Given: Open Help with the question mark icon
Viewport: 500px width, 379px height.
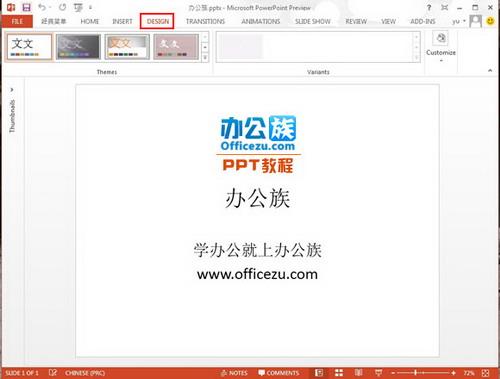Looking at the screenshot, I should click(429, 7).
